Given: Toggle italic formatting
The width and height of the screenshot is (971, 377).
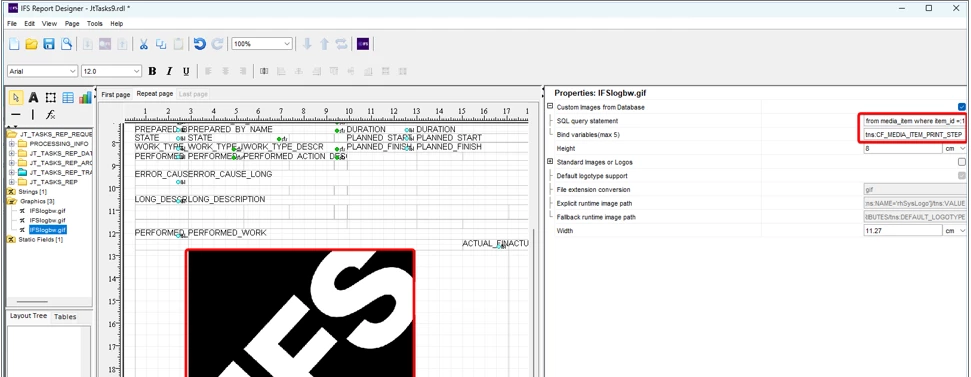Looking at the screenshot, I should point(169,71).
